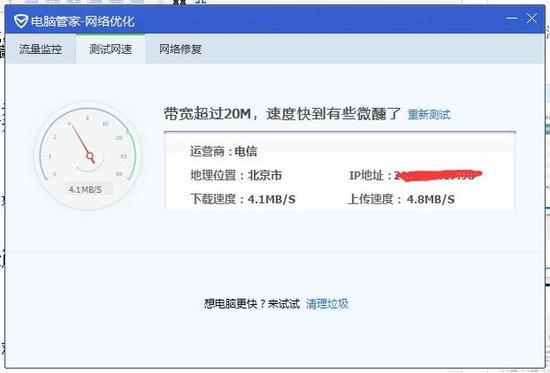
Task: Click the speedometer gauge dial
Action: click(x=88, y=156)
